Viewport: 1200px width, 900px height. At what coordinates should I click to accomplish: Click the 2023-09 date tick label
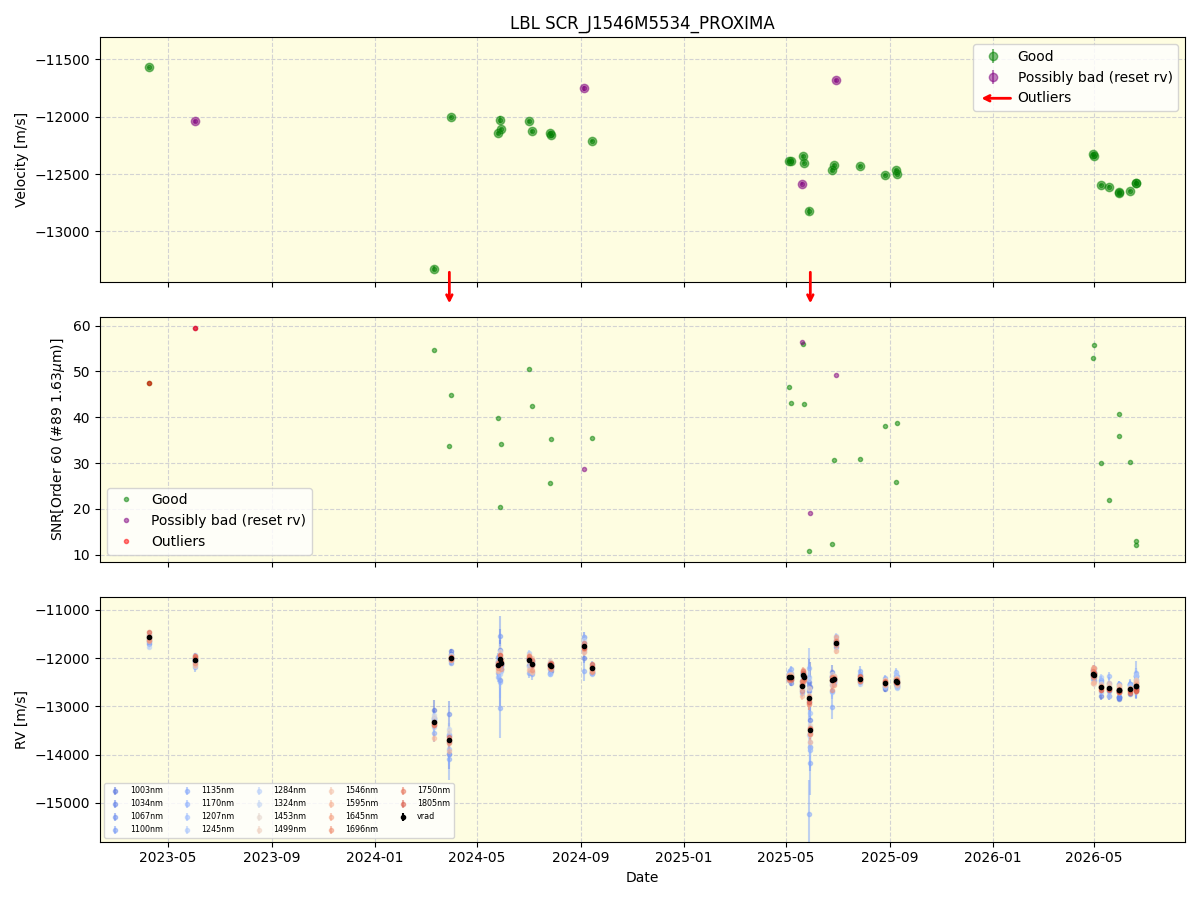click(272, 856)
